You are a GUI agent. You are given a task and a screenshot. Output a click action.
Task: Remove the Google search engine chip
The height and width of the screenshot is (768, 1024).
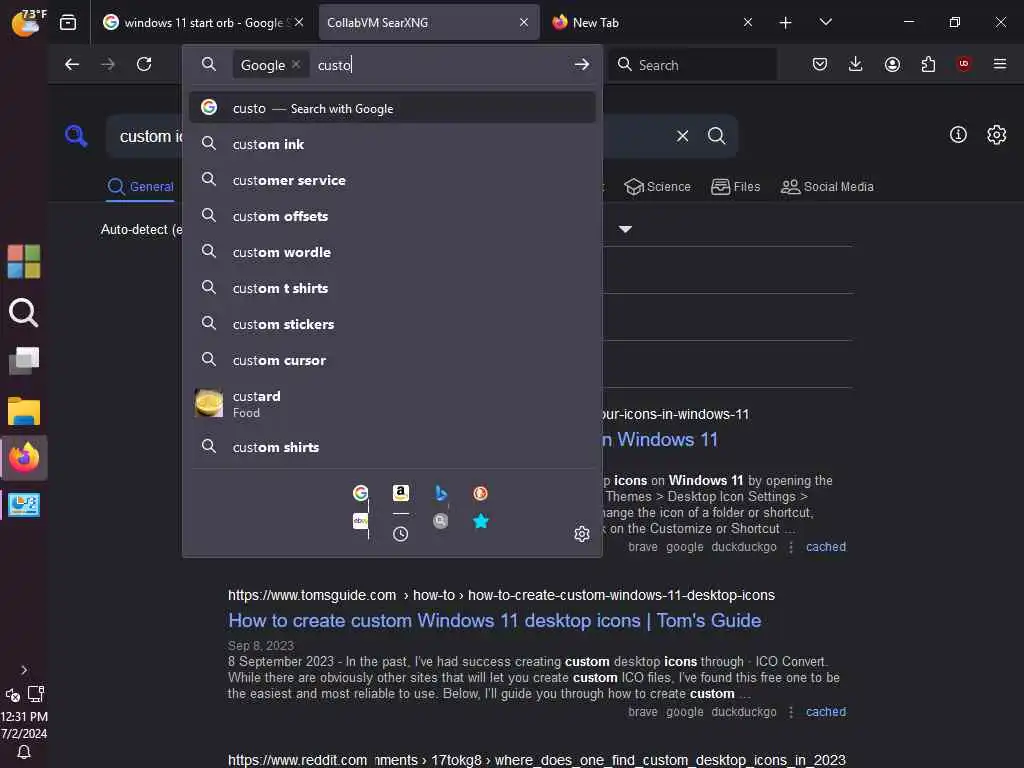tap(296, 64)
